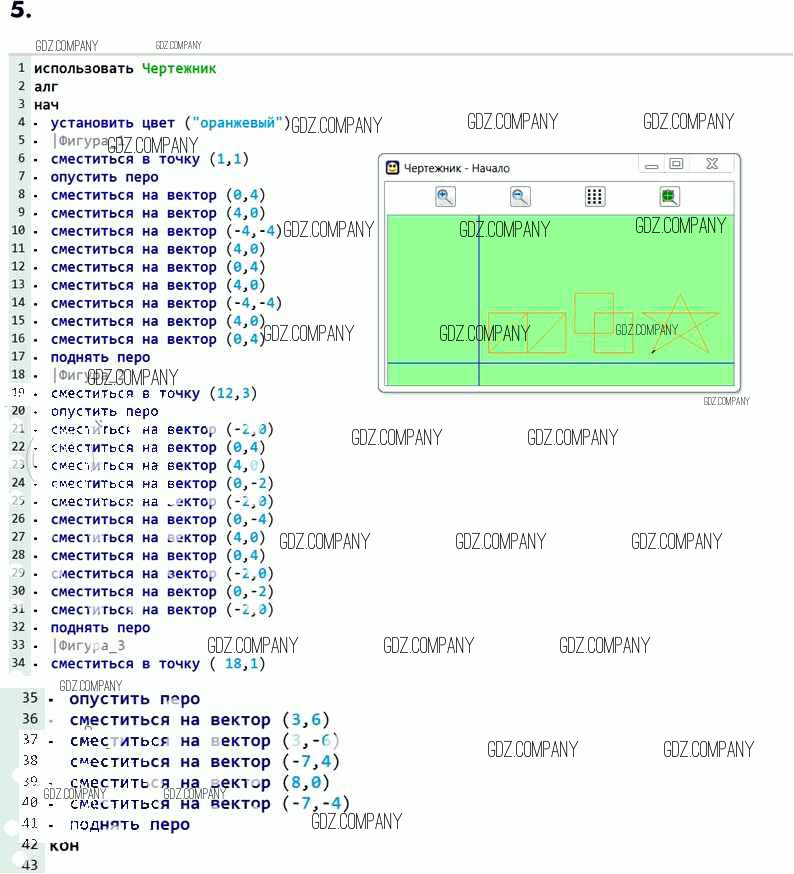Click the Чертежник window app icon

(x=393, y=168)
